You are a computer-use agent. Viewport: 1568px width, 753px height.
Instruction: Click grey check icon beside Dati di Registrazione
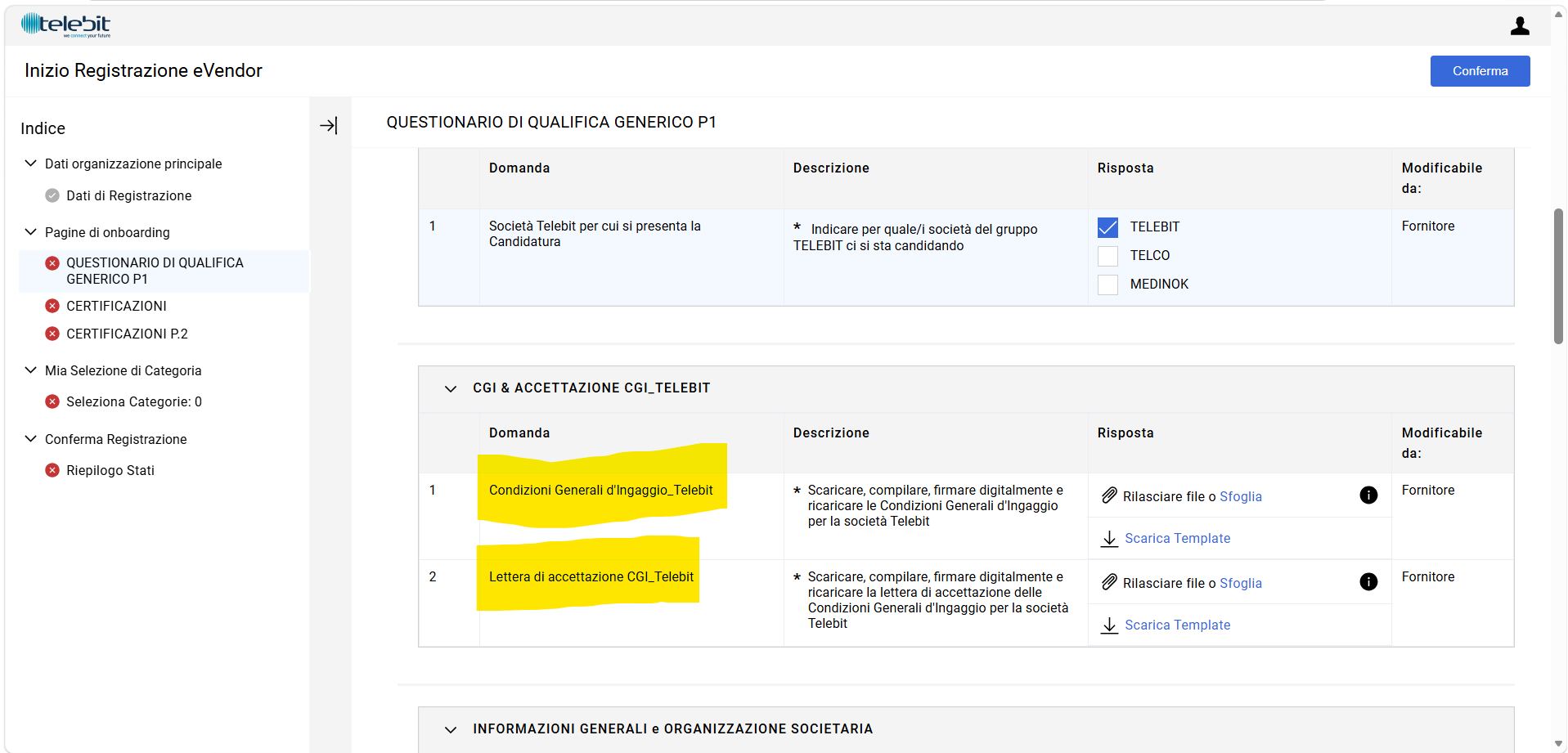coord(52,195)
